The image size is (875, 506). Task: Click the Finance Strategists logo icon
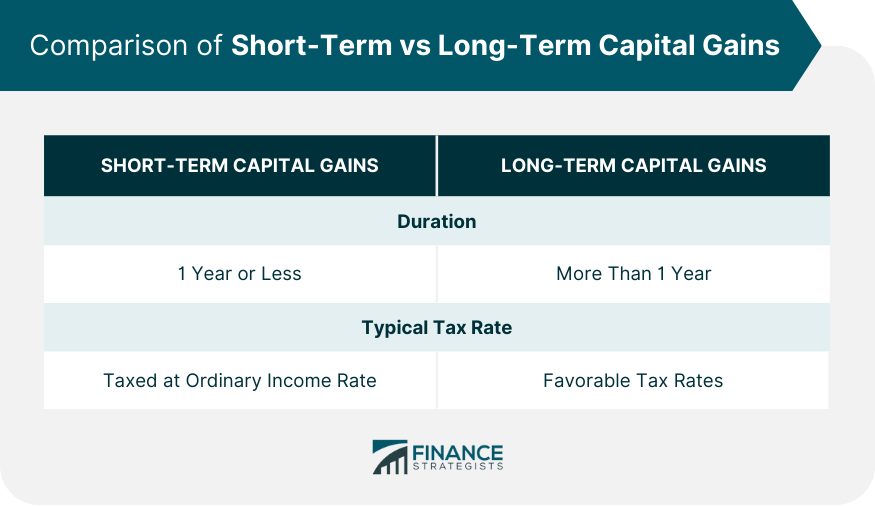tap(390, 456)
